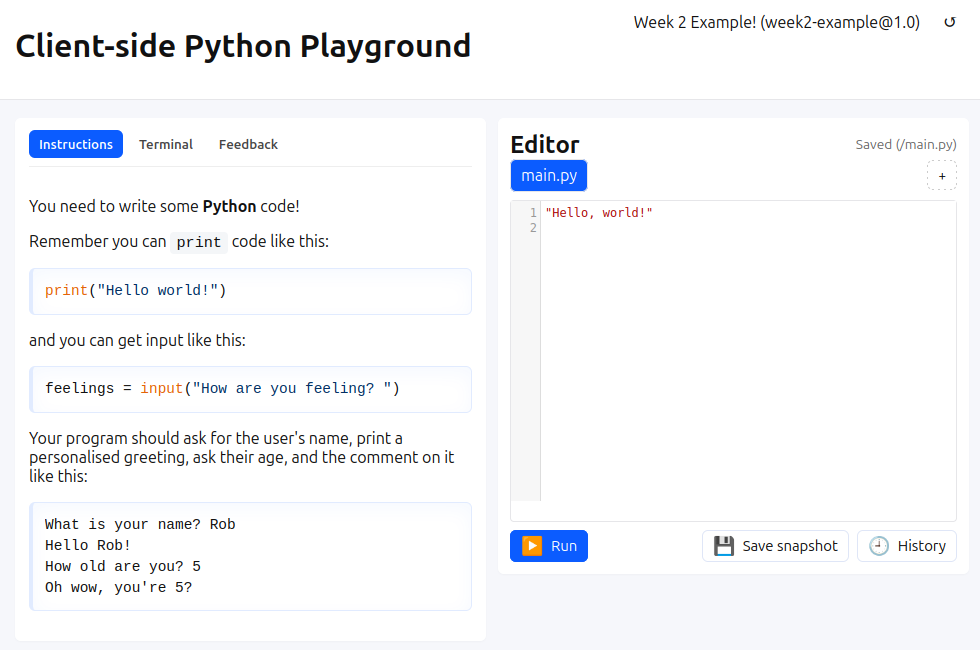
Task: Click the "Oh wow, you're 5?" line
Action: (118, 588)
